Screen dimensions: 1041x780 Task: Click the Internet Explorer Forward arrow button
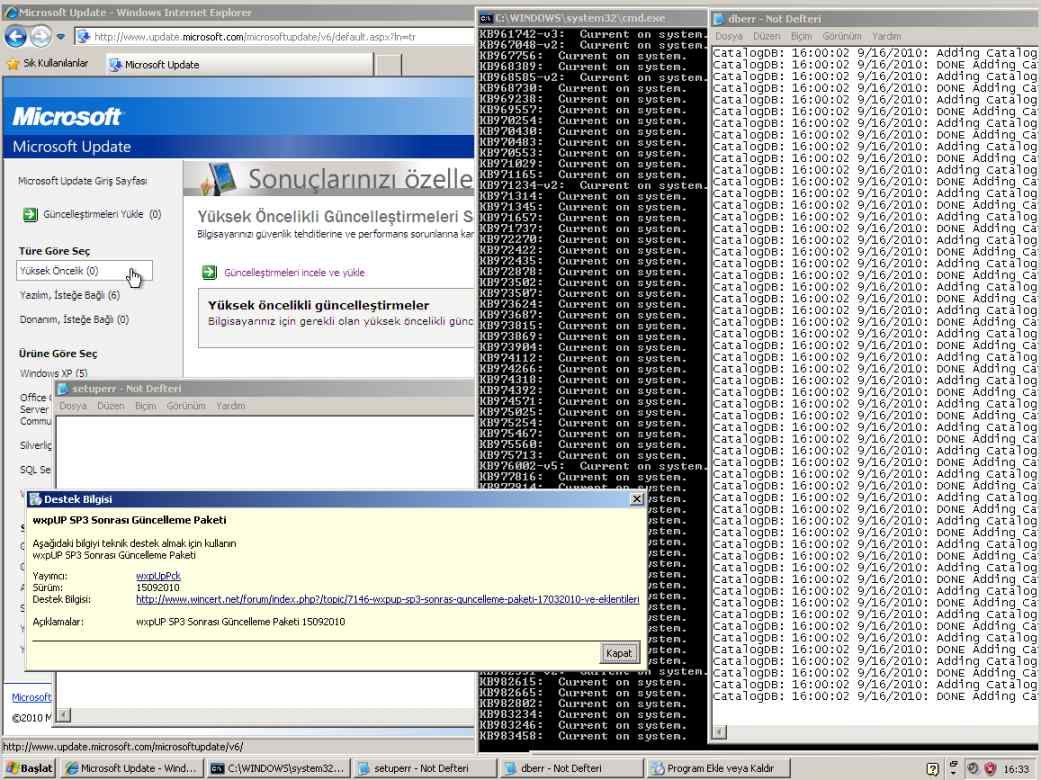[40, 37]
